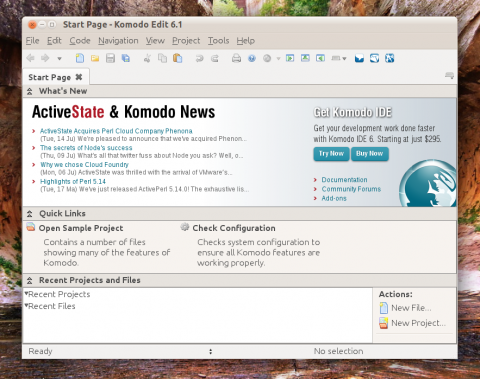Open the Navigation menu
The width and height of the screenshot is (480, 379).
point(118,41)
